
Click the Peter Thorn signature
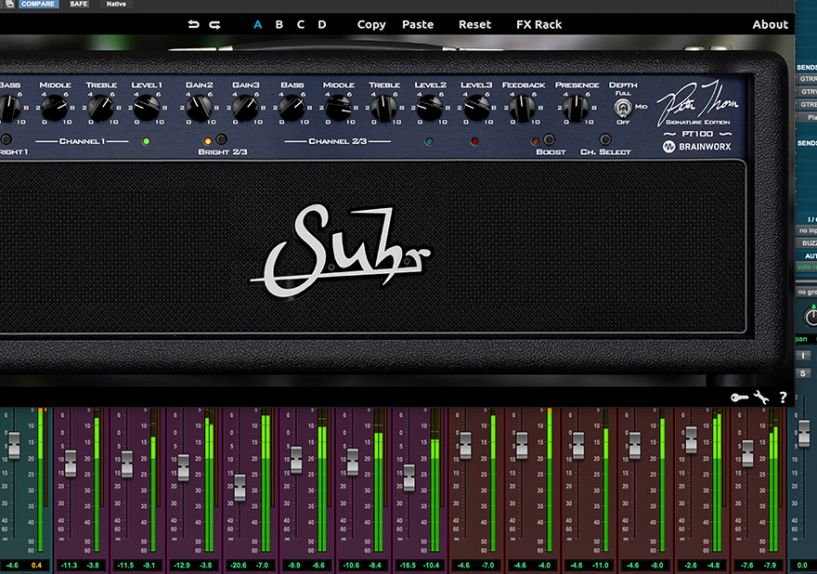point(698,102)
